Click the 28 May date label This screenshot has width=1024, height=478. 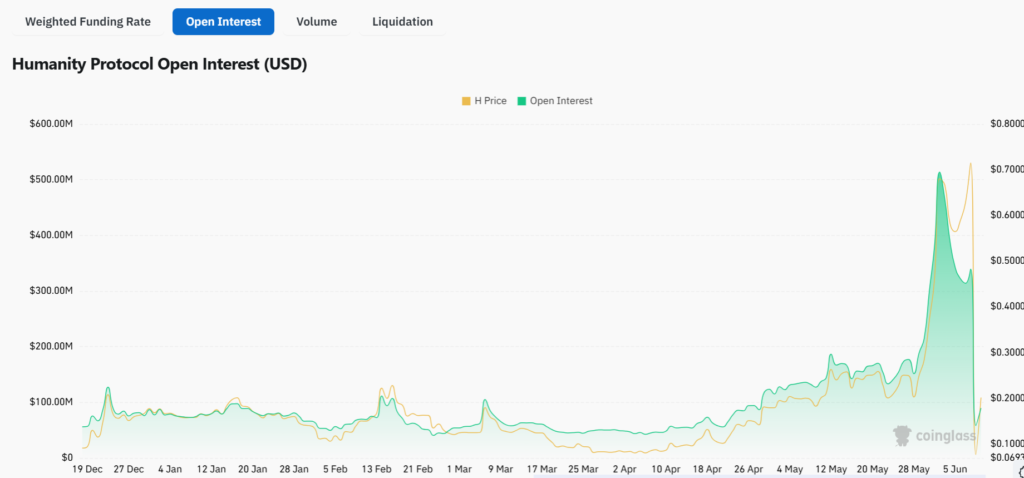[x=914, y=469]
